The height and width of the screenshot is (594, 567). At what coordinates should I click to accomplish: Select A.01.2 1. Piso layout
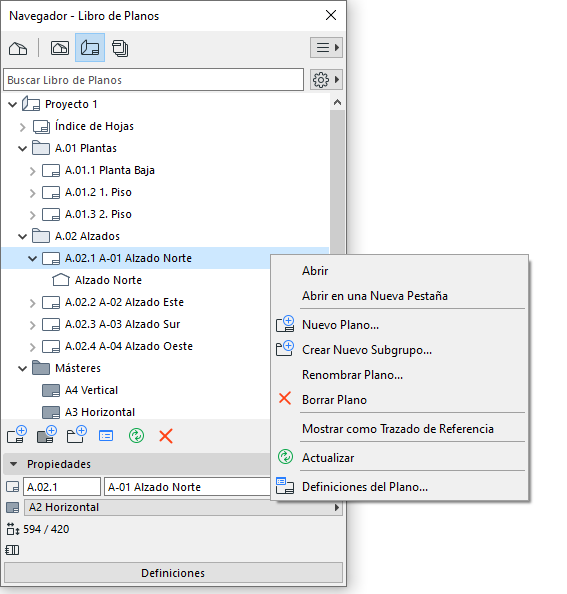pyautogui.click(x=98, y=192)
